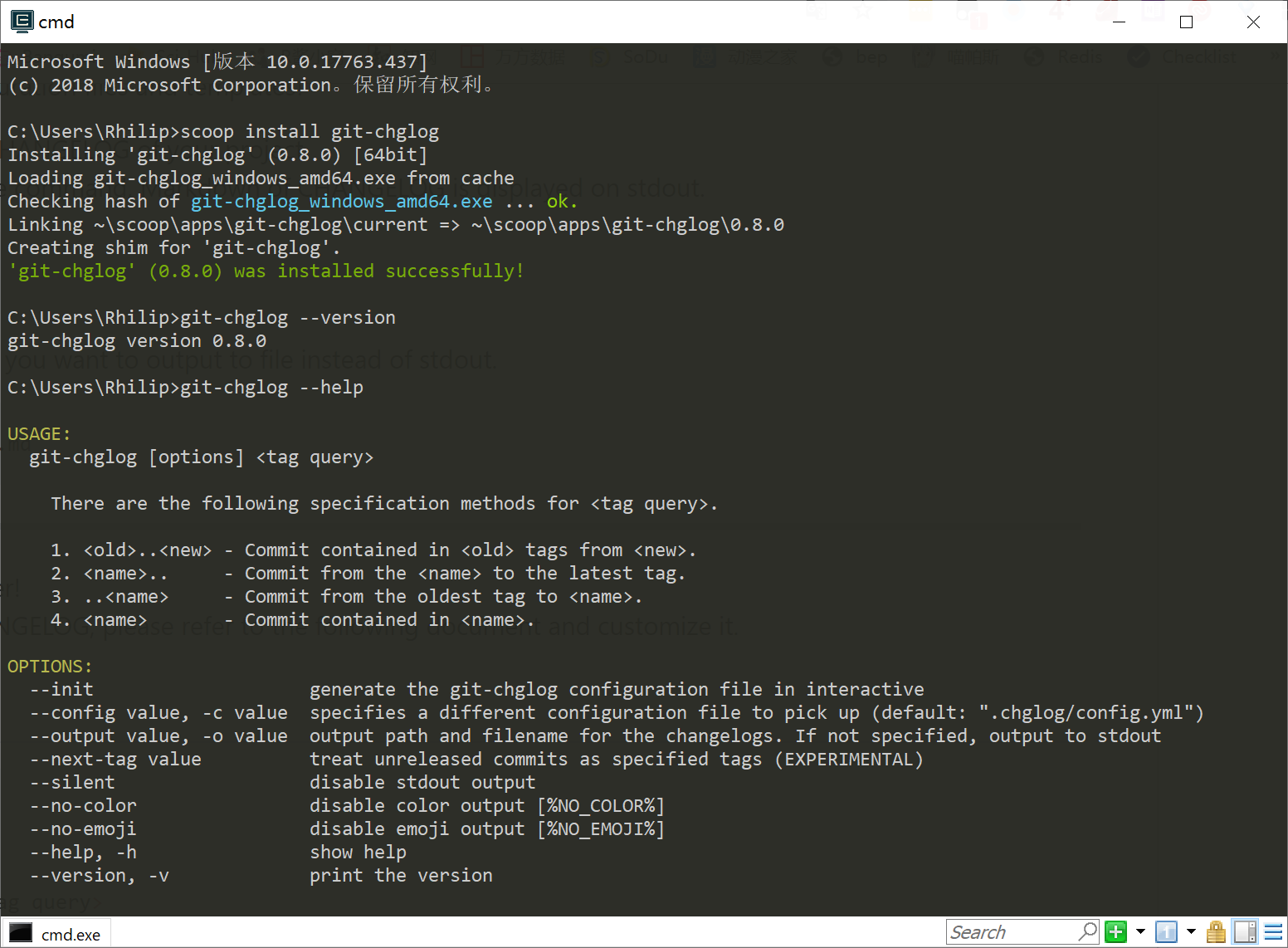Click the yellow 'USAGE:' heading
1288x948 pixels.
tap(39, 433)
